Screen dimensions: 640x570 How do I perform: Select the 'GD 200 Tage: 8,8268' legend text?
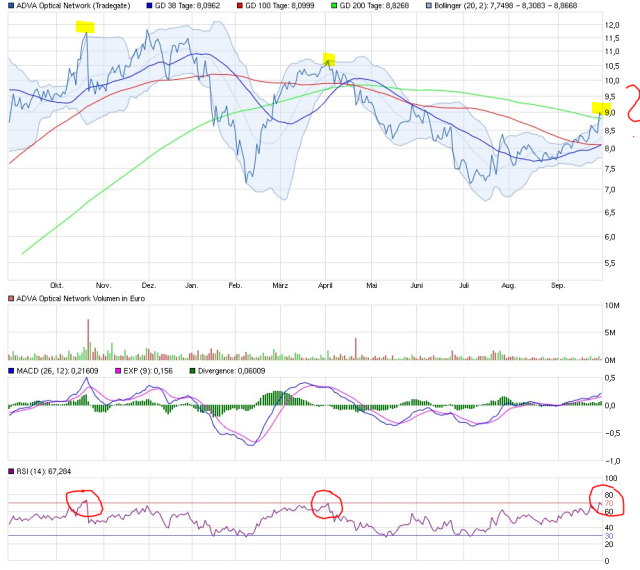tap(374, 6)
